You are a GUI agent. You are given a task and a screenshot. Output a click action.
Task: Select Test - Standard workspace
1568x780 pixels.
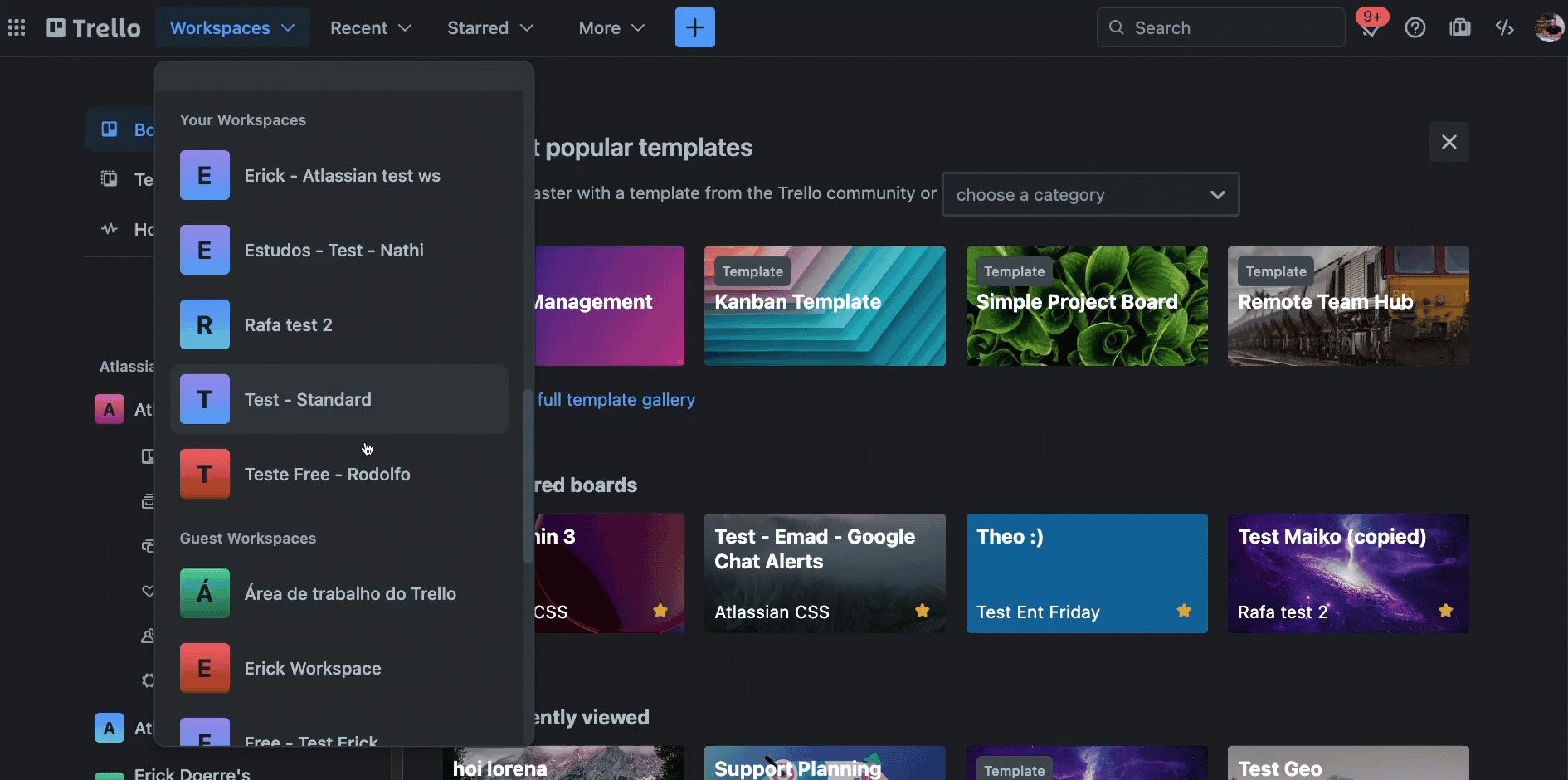tap(339, 399)
